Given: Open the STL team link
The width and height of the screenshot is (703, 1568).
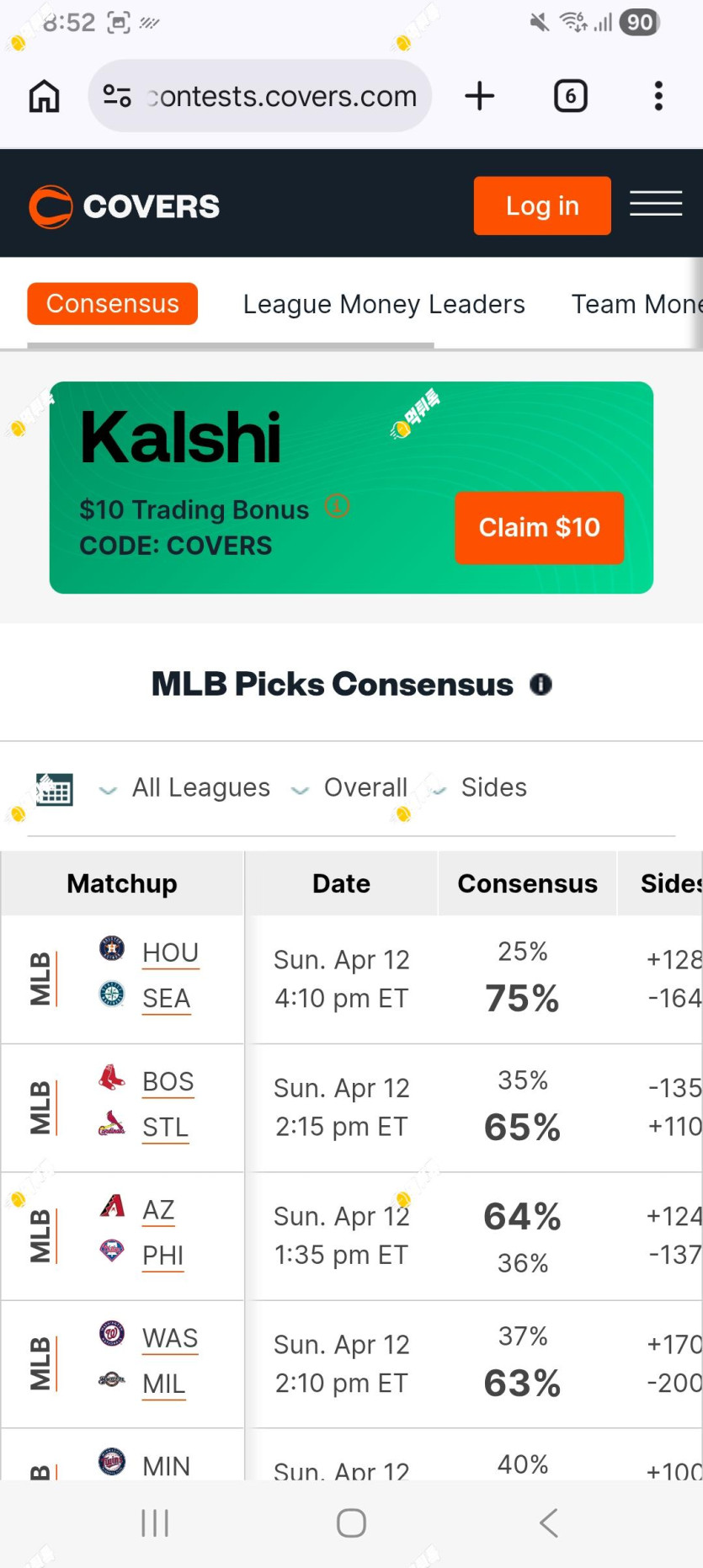Looking at the screenshot, I should (x=166, y=1127).
